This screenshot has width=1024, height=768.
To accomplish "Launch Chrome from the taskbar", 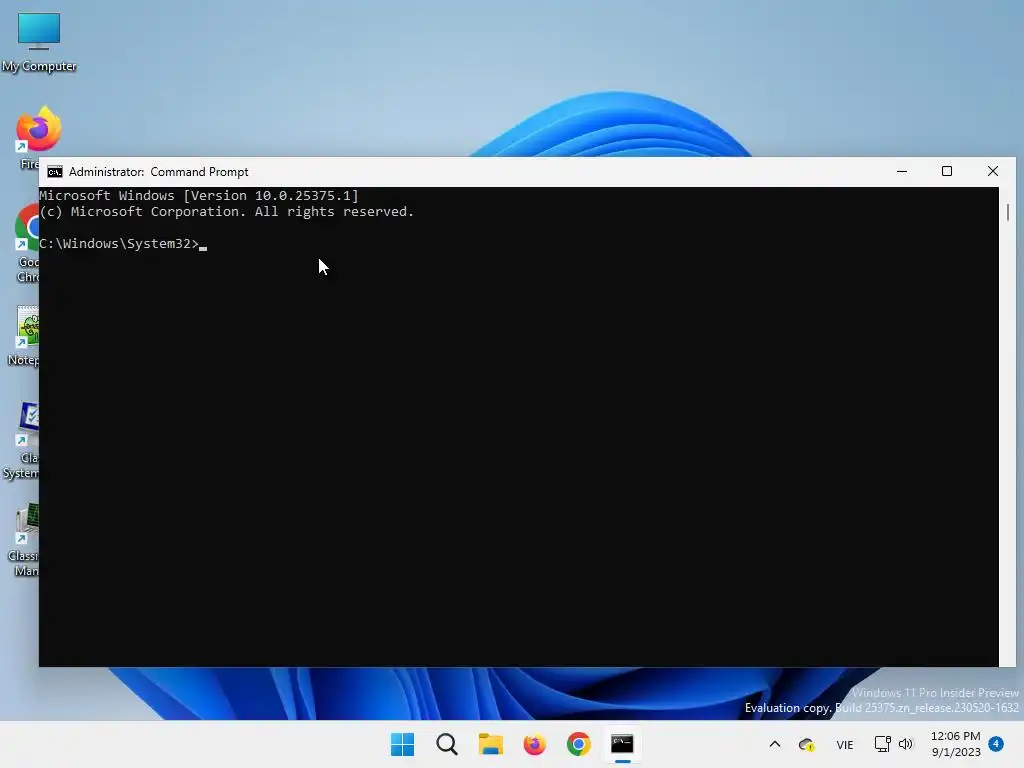I will point(579,744).
